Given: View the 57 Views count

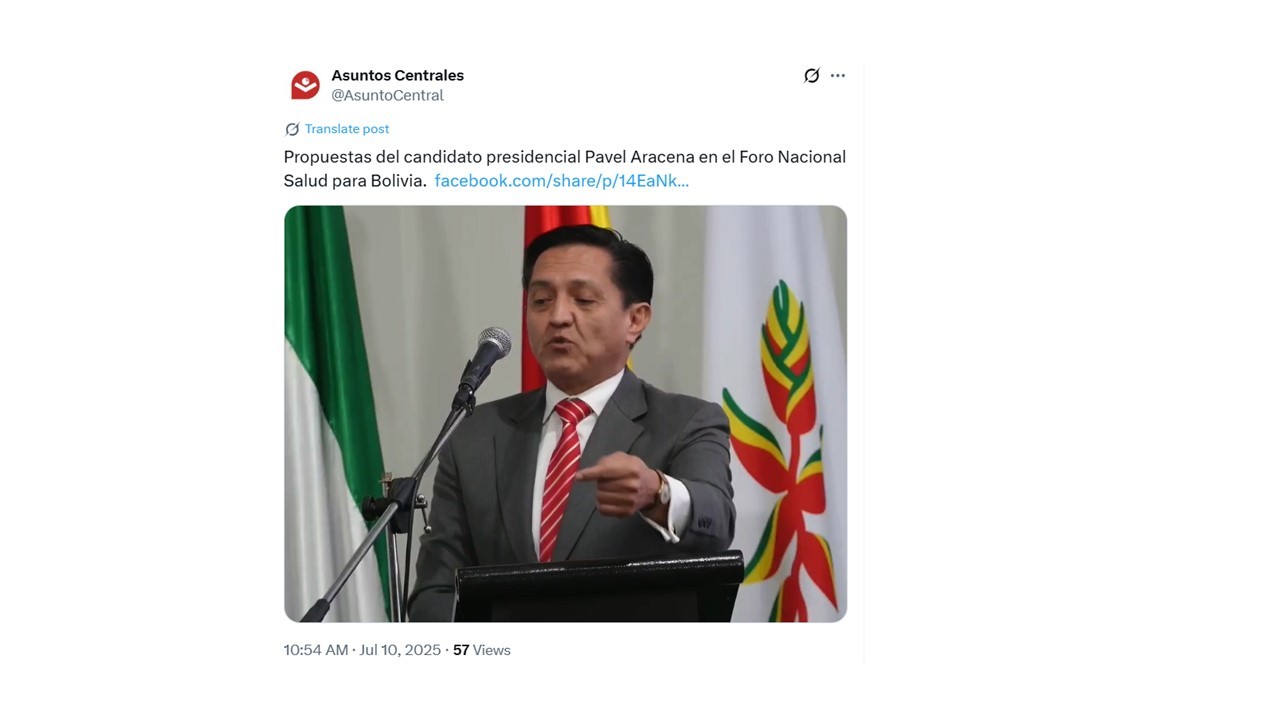Looking at the screenshot, I should coord(482,650).
